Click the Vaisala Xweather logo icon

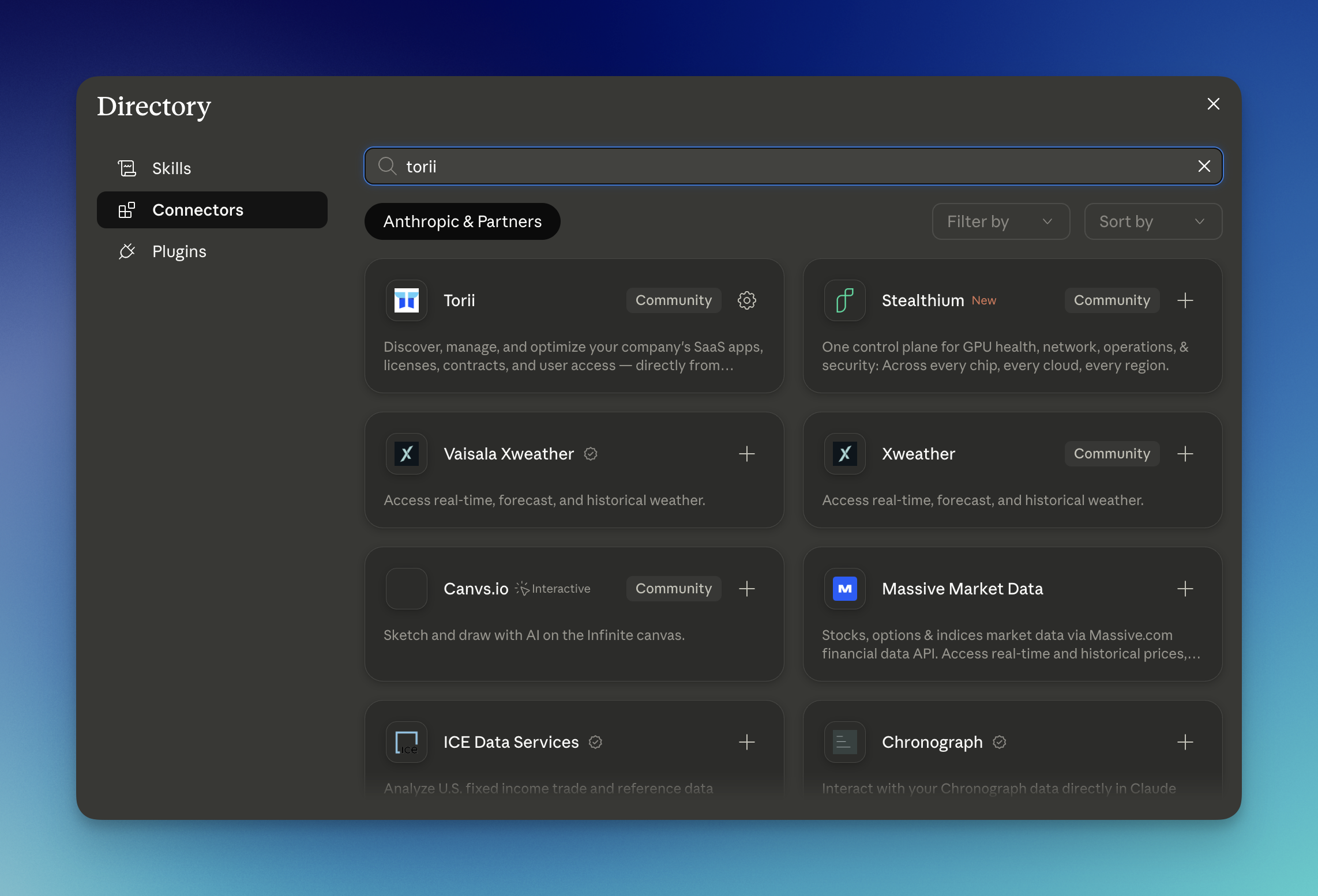pos(407,454)
